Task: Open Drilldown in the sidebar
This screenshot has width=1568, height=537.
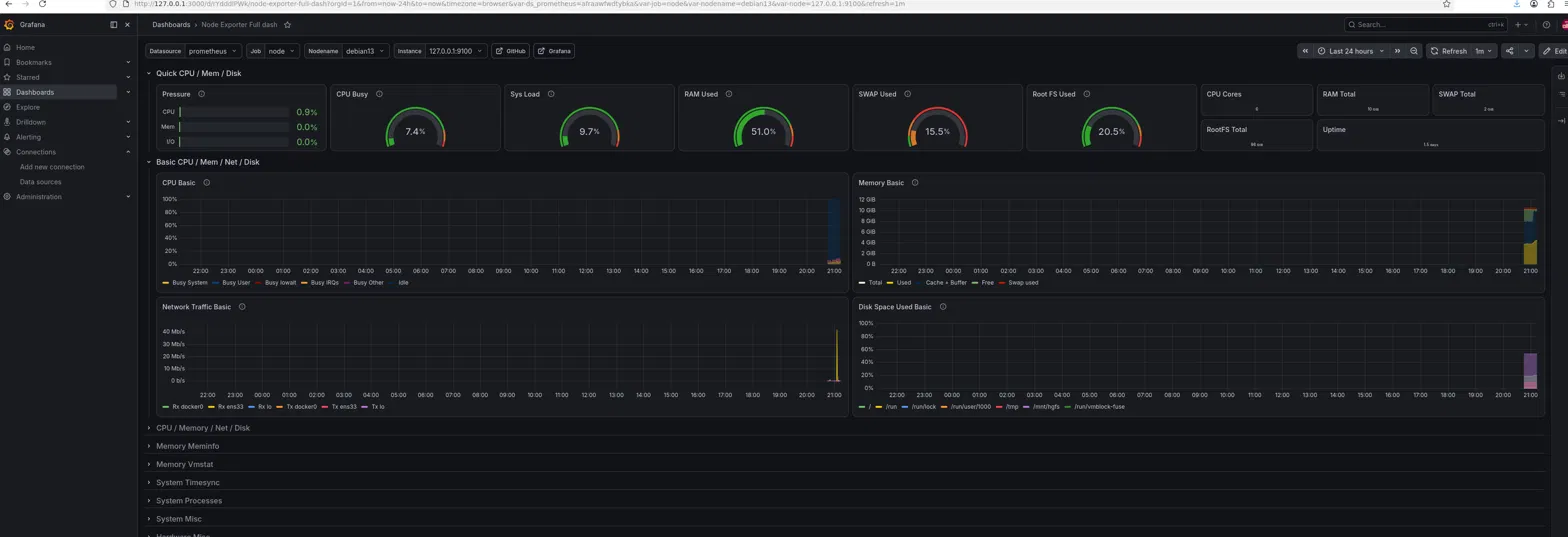Action: (30, 122)
